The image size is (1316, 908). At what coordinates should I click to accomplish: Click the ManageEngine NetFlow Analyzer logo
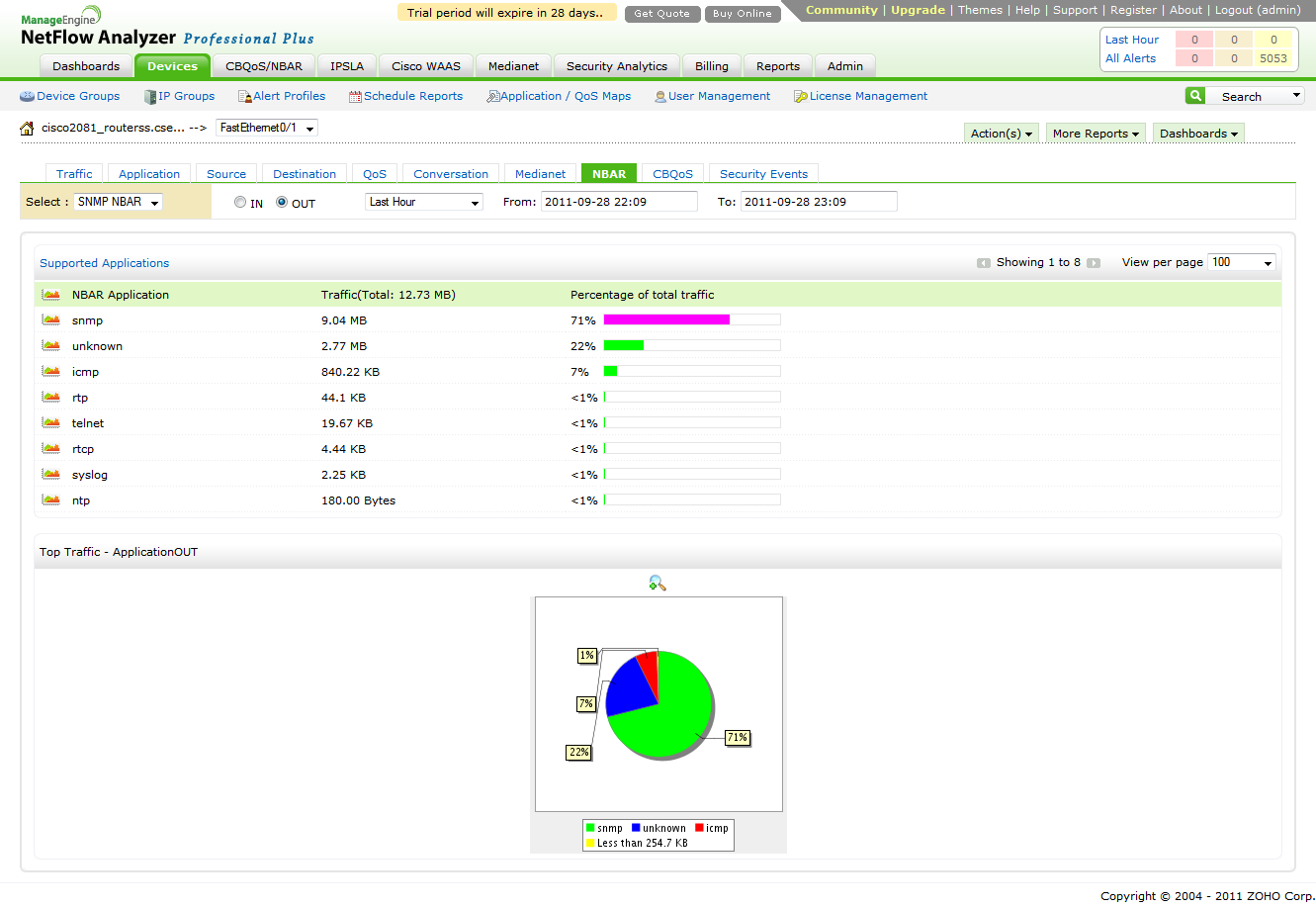tap(167, 29)
